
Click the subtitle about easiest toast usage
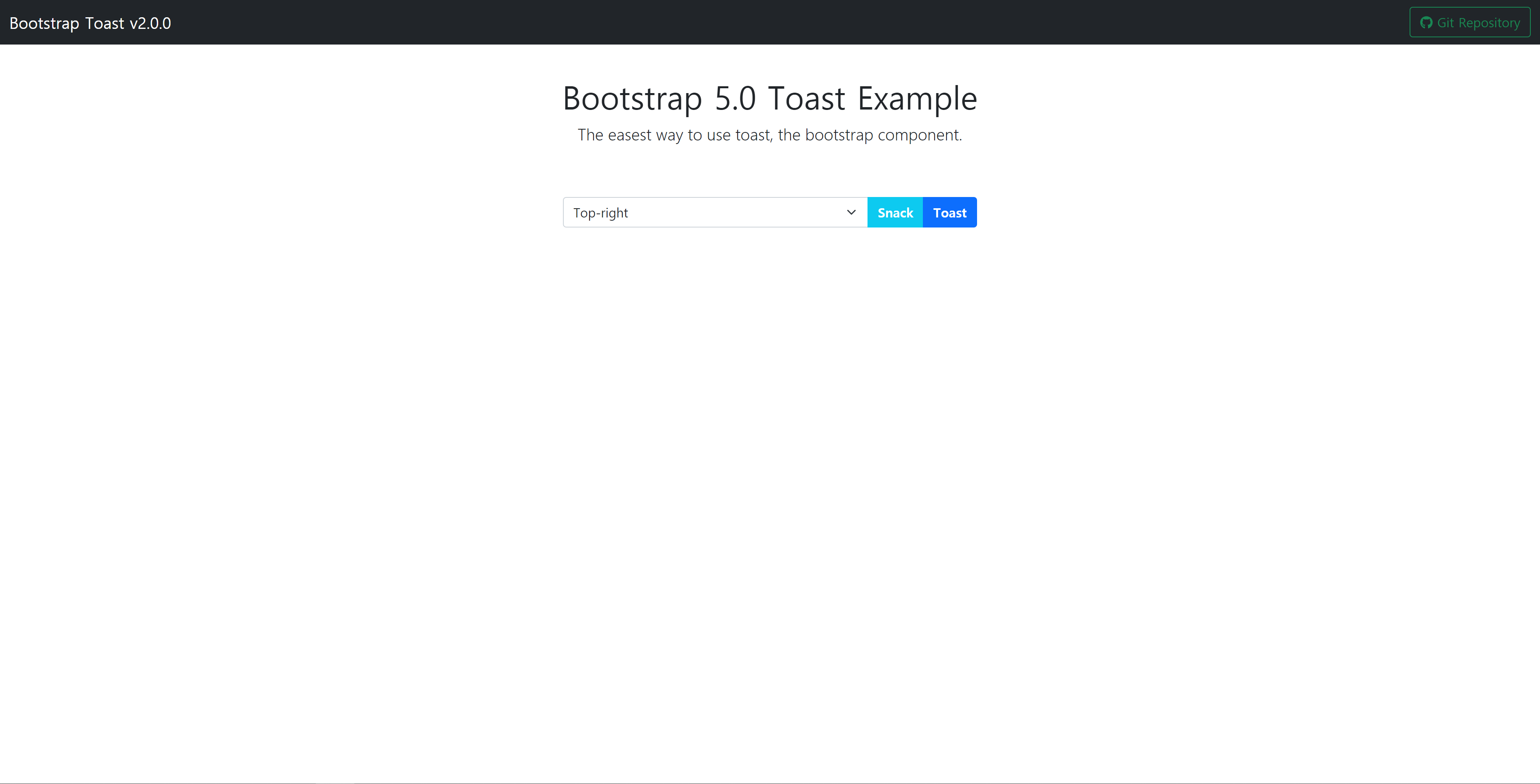point(770,135)
